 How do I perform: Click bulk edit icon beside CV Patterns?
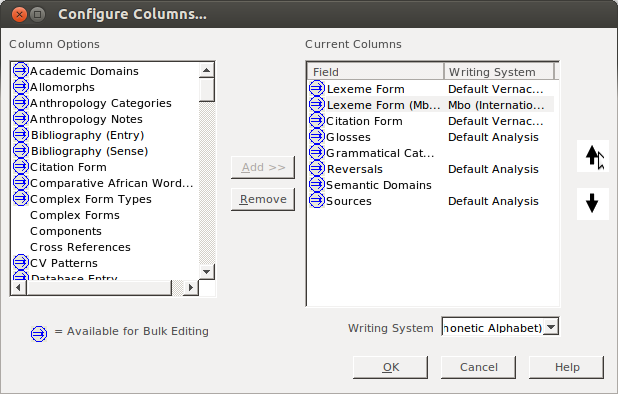pyautogui.click(x=20, y=262)
